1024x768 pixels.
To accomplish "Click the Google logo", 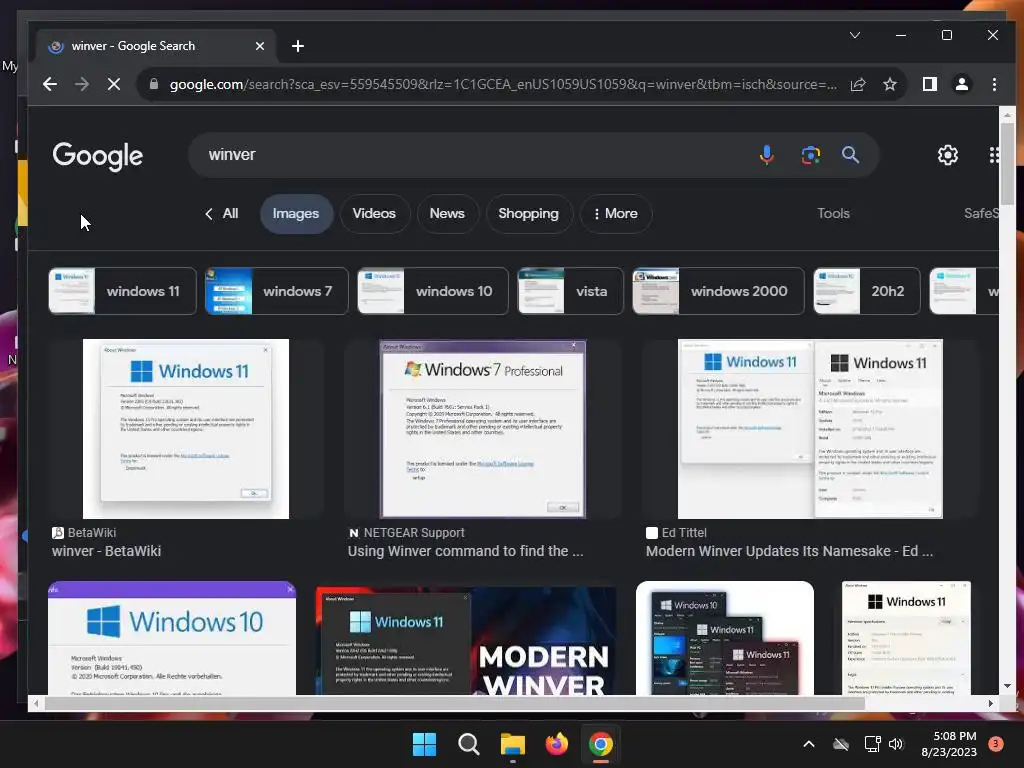I will [x=98, y=155].
